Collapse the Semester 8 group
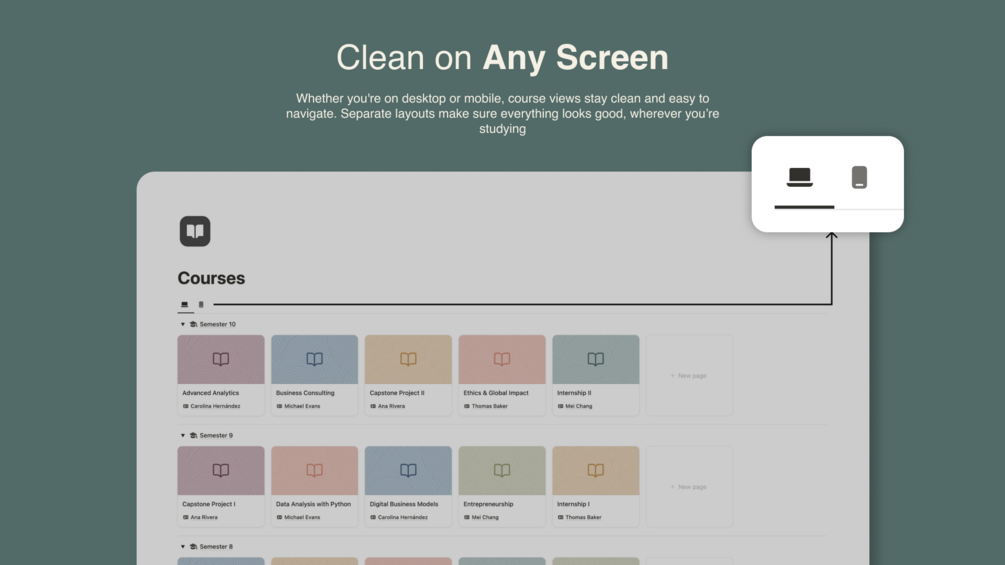This screenshot has height=565, width=1005. 183,546
